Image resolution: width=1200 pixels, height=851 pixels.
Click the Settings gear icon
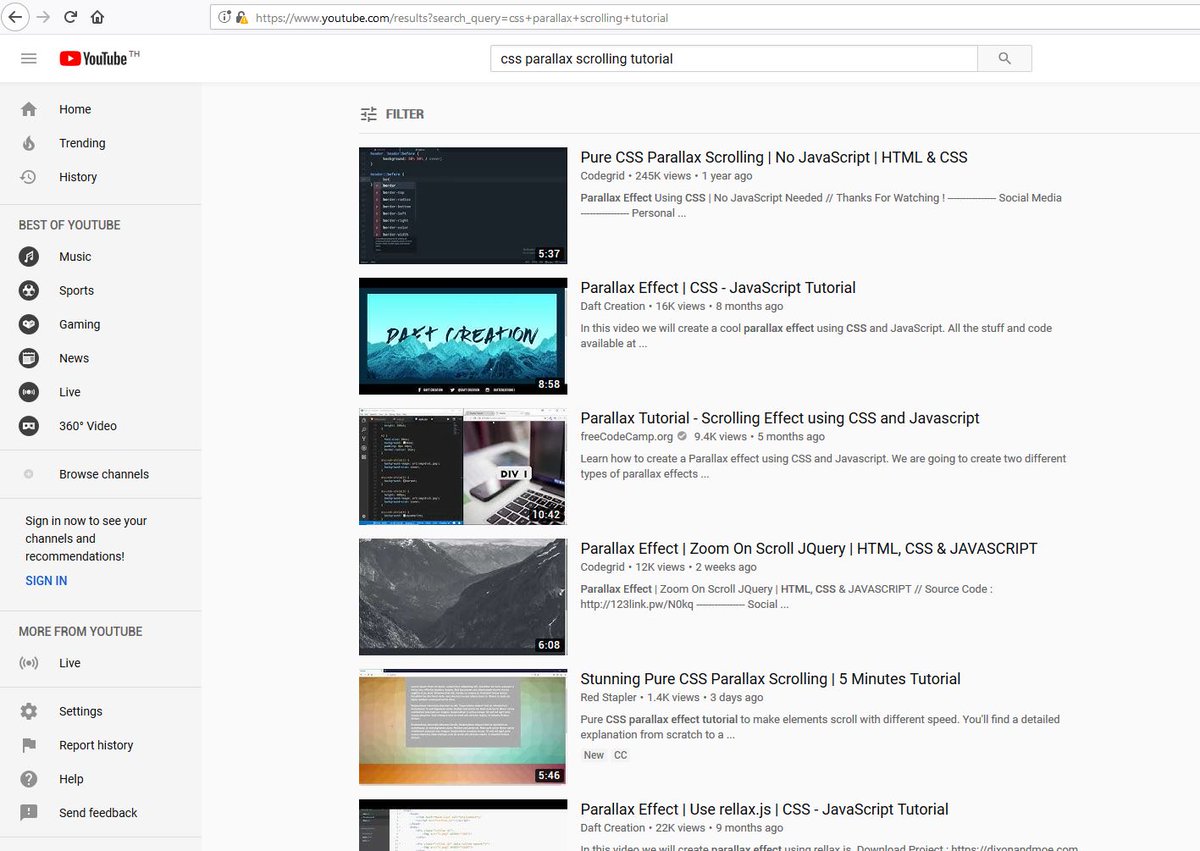click(29, 711)
